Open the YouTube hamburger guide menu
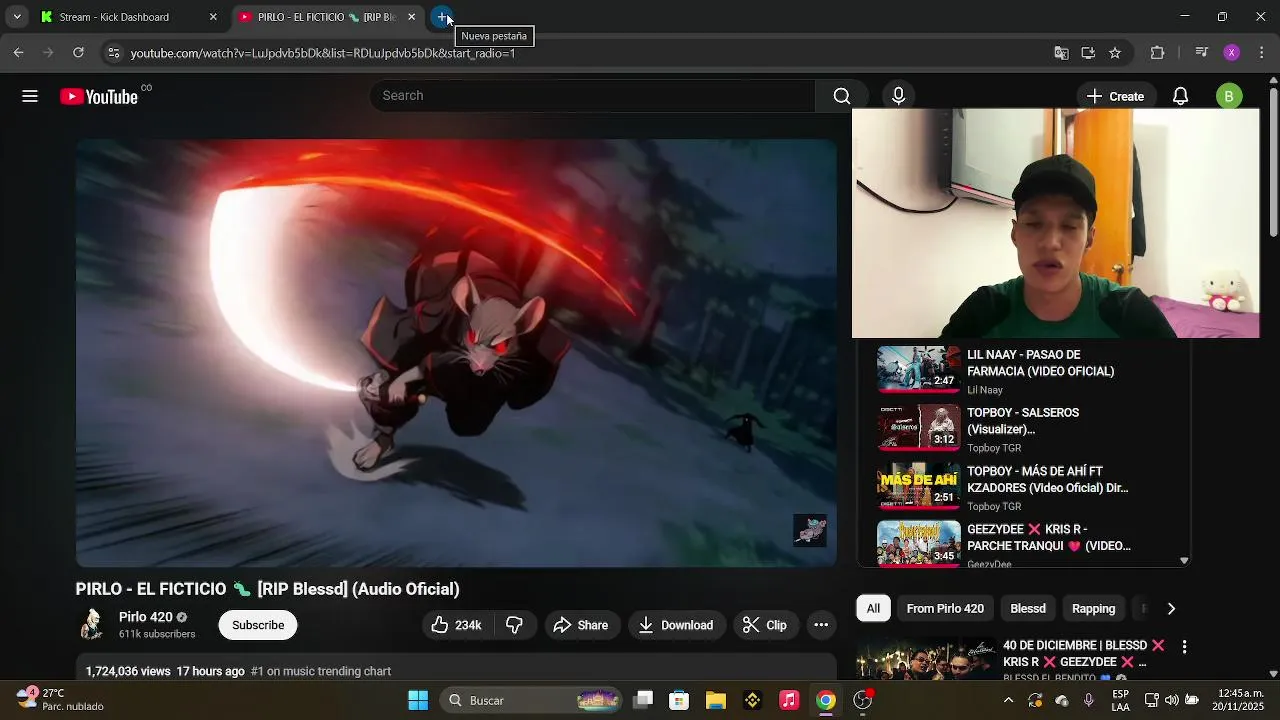The height and width of the screenshot is (720, 1280). click(30, 96)
